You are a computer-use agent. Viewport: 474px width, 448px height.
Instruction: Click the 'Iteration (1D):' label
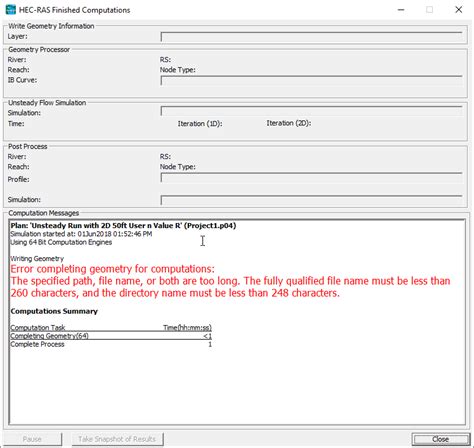tap(200, 124)
